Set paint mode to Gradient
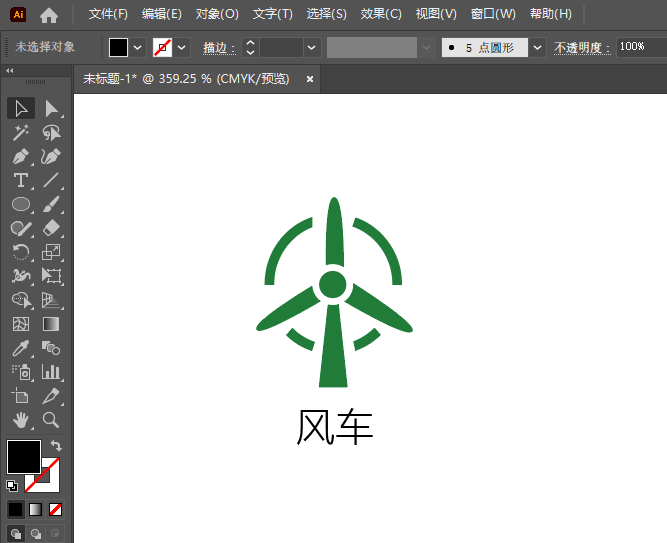Viewport: 667px width, 543px height. 35,509
